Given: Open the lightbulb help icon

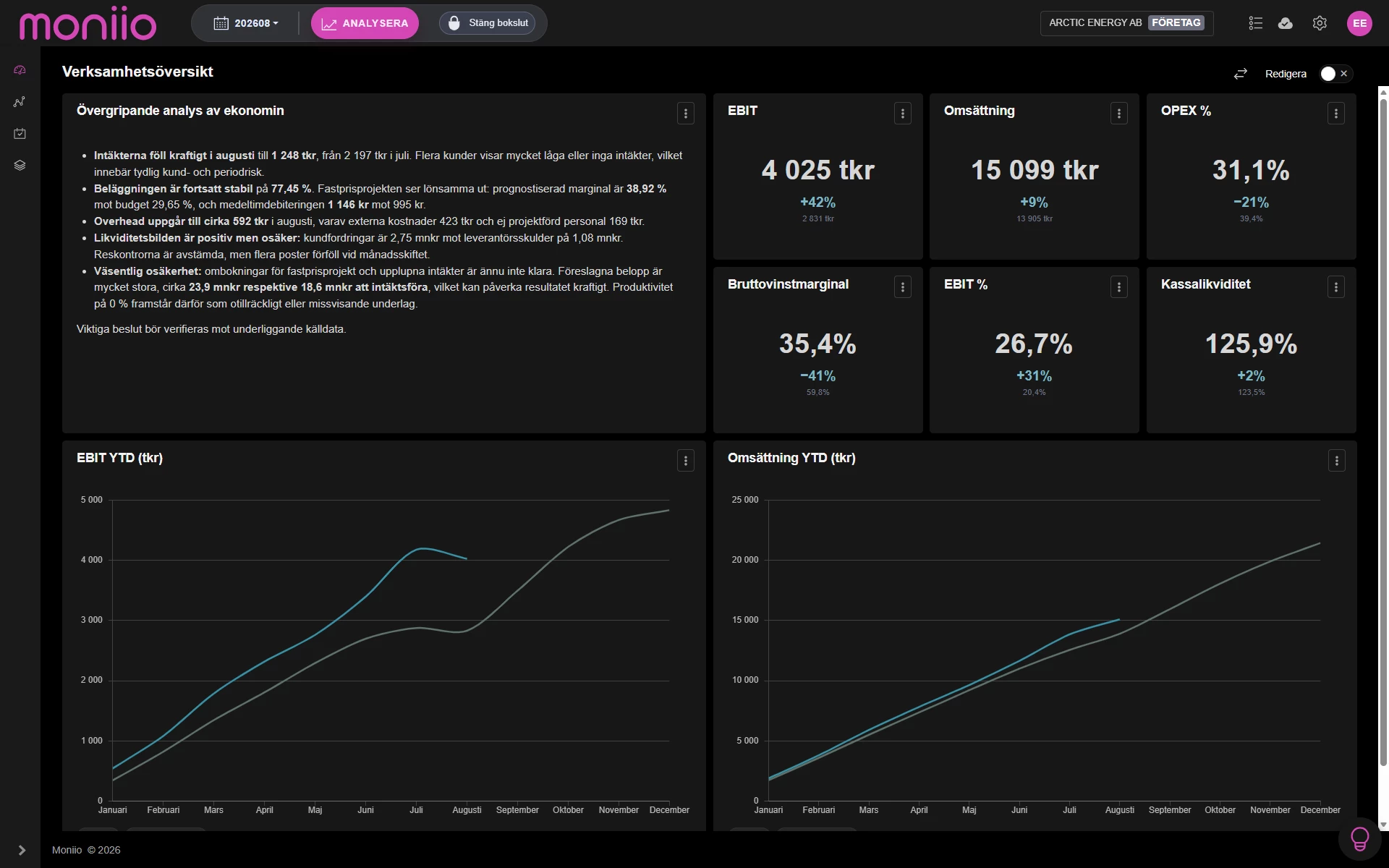Looking at the screenshot, I should 1360,839.
